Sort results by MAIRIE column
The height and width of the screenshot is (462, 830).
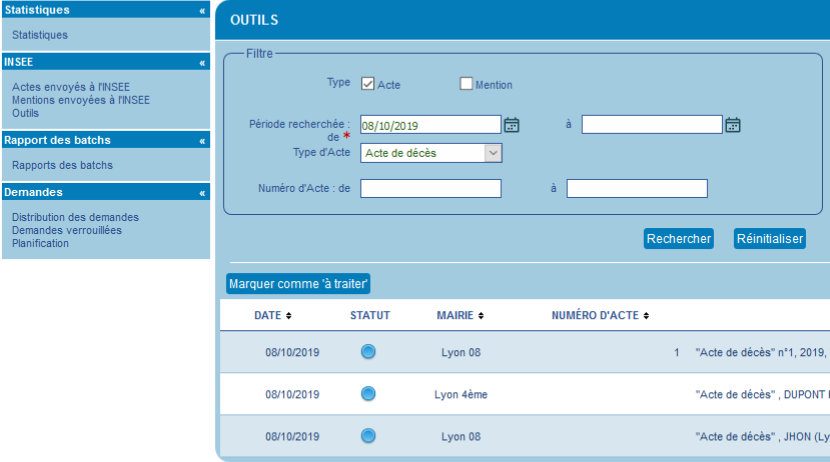click(461, 316)
